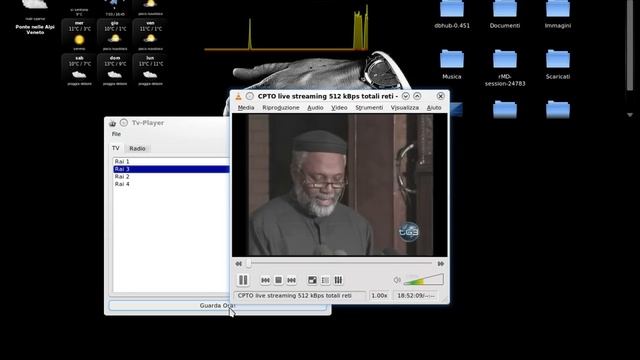Image resolution: width=640 pixels, height=360 pixels.
Task: Open the Scaricati desktop folder
Action: [558, 64]
